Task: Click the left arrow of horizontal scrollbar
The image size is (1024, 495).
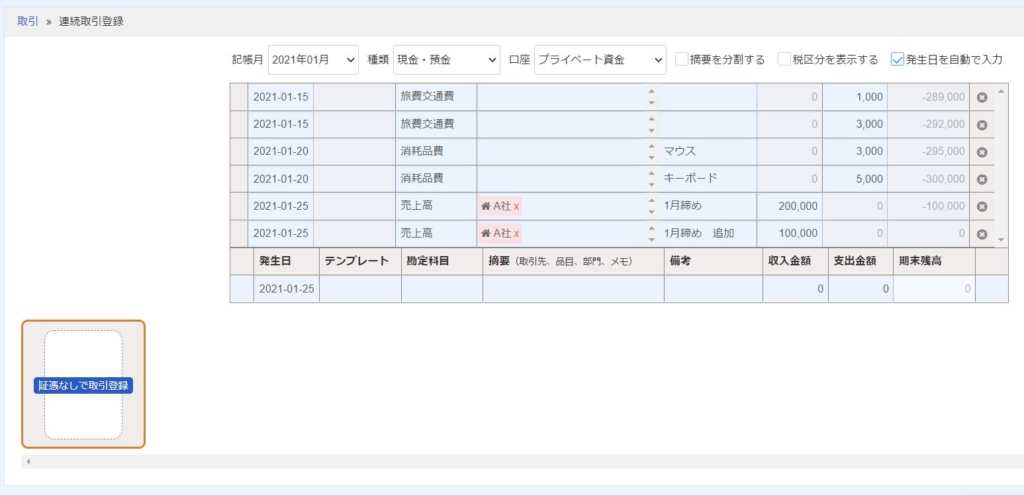Action: pos(27,462)
